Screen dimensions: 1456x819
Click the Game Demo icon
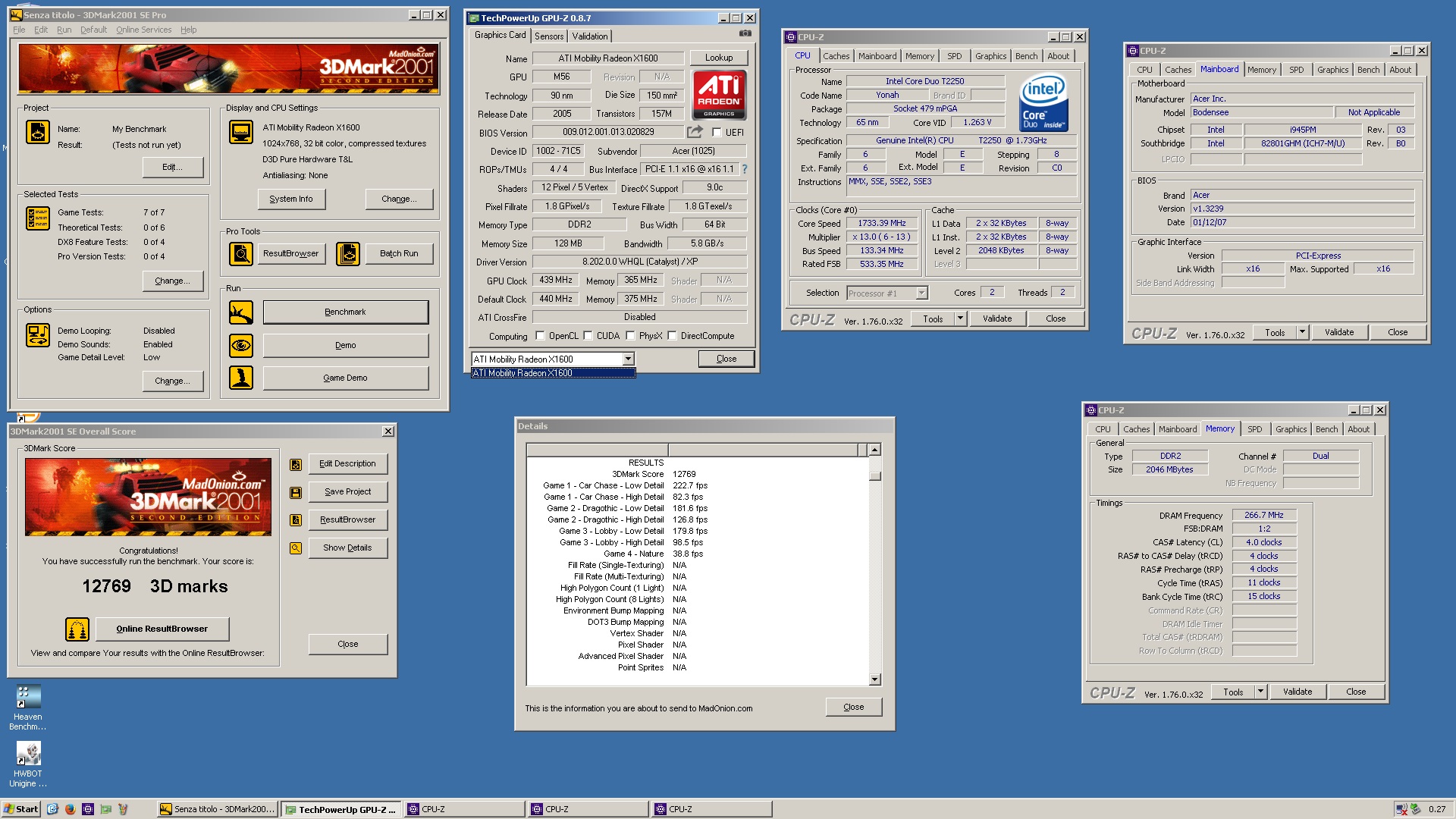241,378
